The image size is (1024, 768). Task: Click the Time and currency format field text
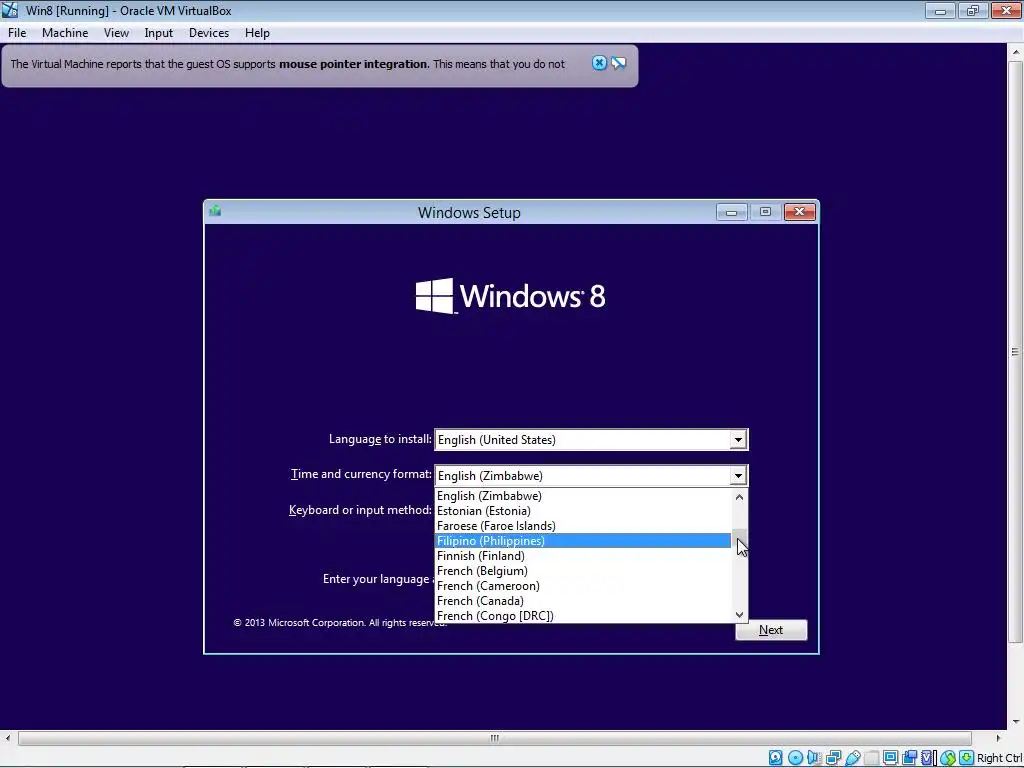490,475
